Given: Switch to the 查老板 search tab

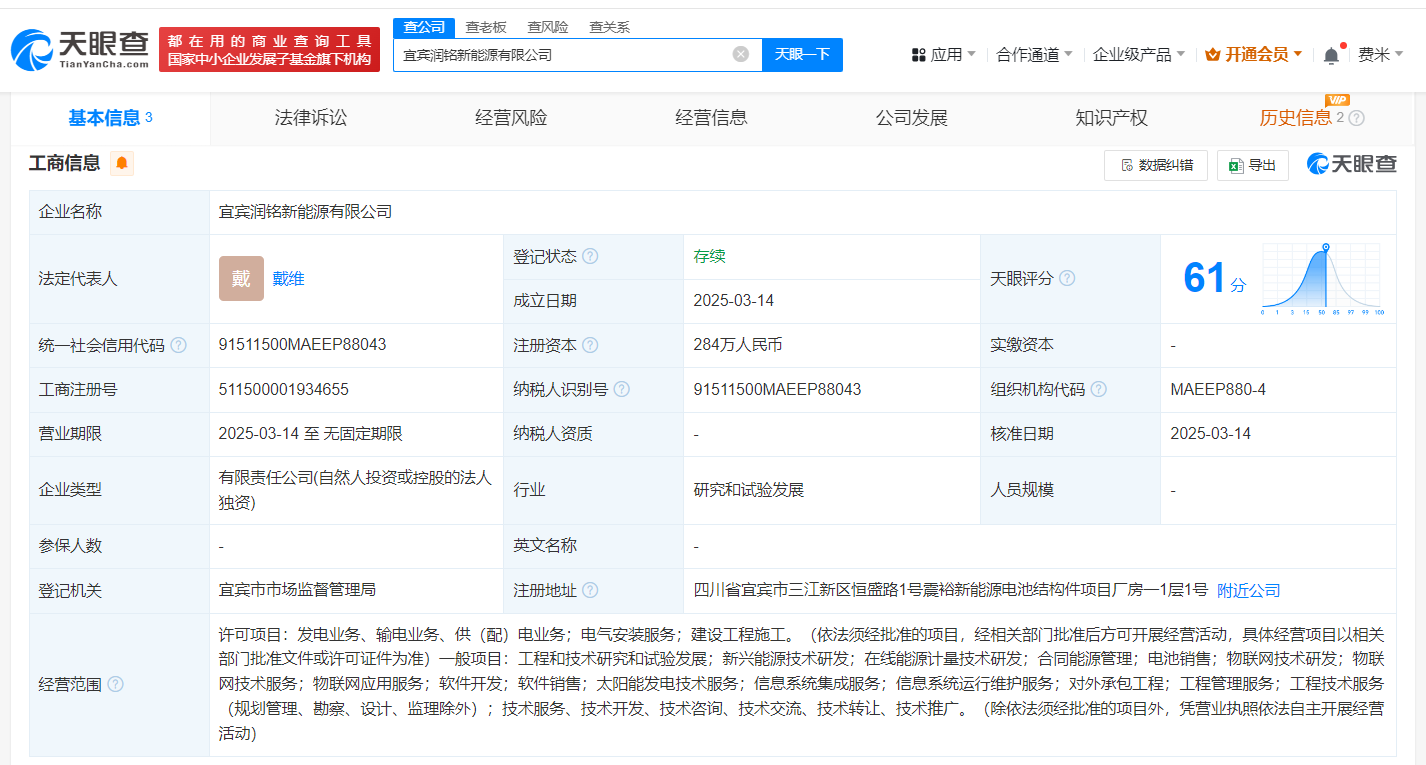Looking at the screenshot, I should coord(486,27).
